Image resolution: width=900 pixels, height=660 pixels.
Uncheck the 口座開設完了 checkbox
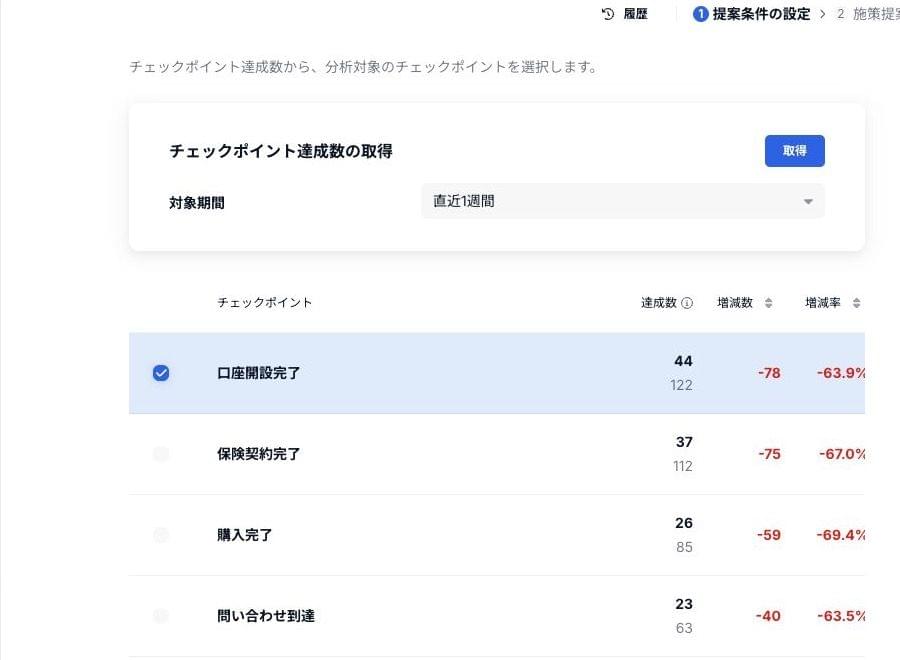pyautogui.click(x=161, y=373)
